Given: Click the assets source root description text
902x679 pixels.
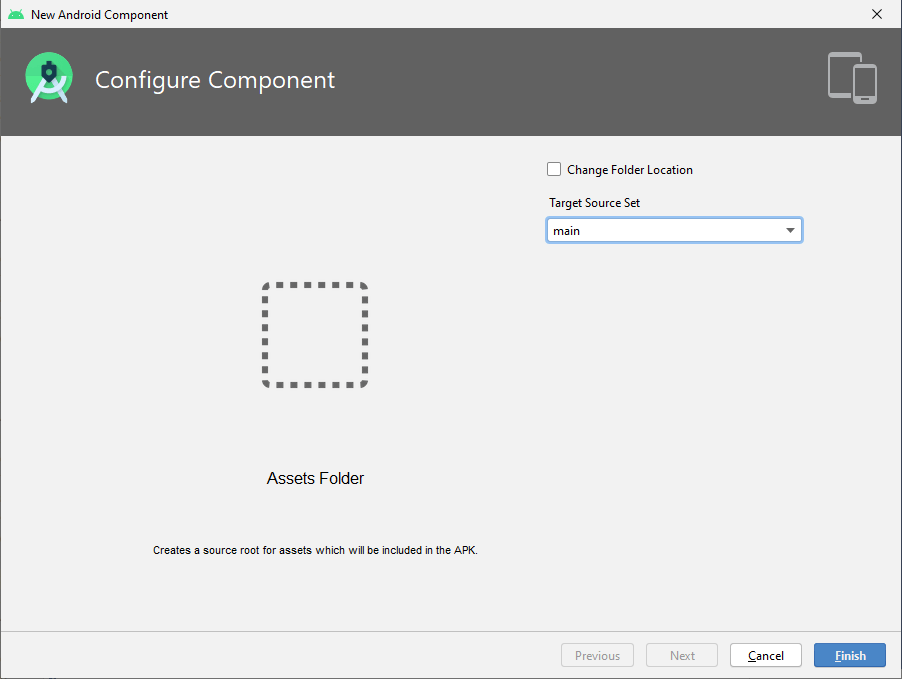Looking at the screenshot, I should click(x=315, y=550).
